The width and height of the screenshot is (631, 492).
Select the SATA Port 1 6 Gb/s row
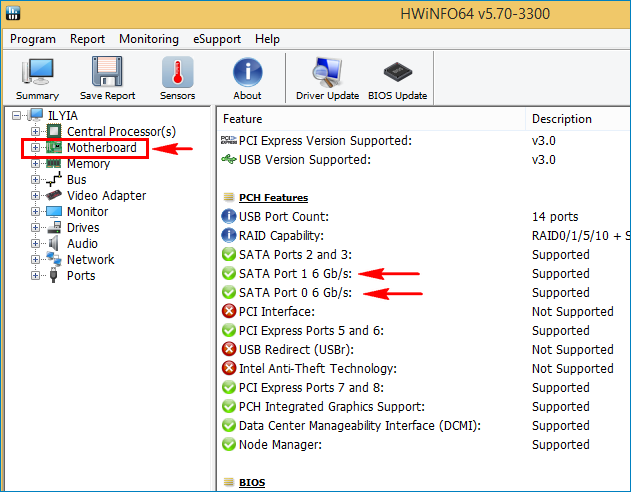coord(295,274)
